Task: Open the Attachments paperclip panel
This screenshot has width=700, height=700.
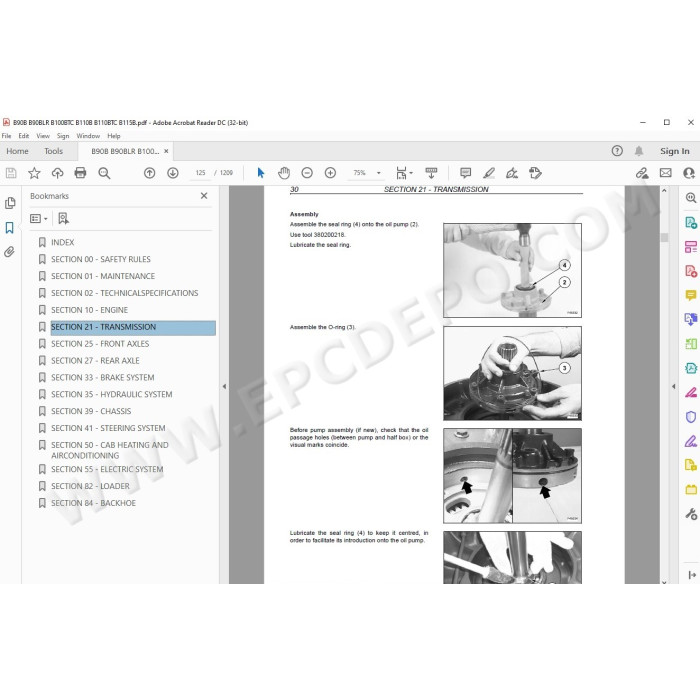Action: coord(9,252)
